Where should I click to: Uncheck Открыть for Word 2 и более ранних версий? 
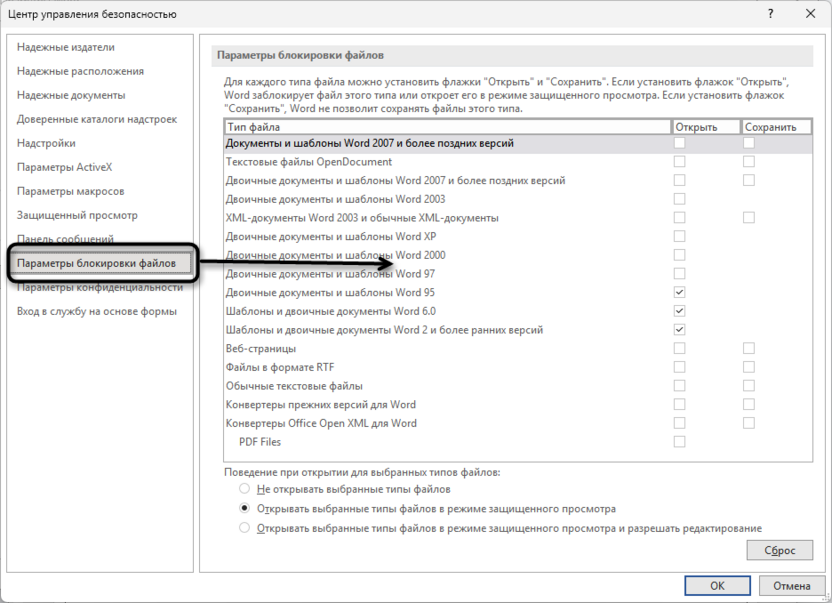click(x=679, y=330)
